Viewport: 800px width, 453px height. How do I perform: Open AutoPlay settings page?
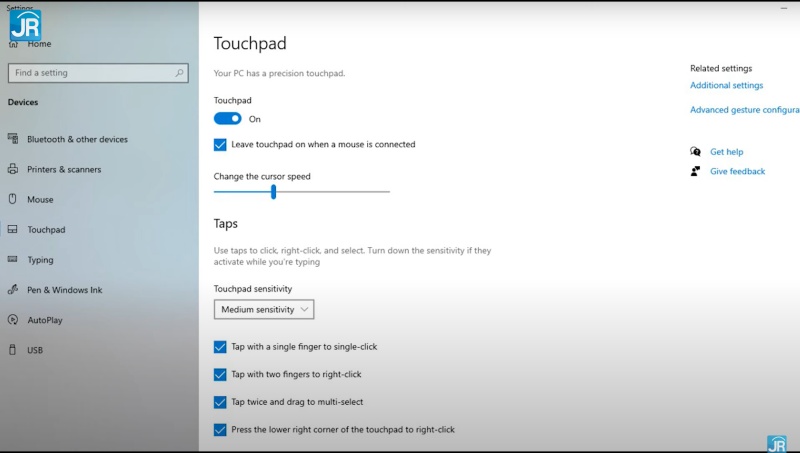(45, 320)
